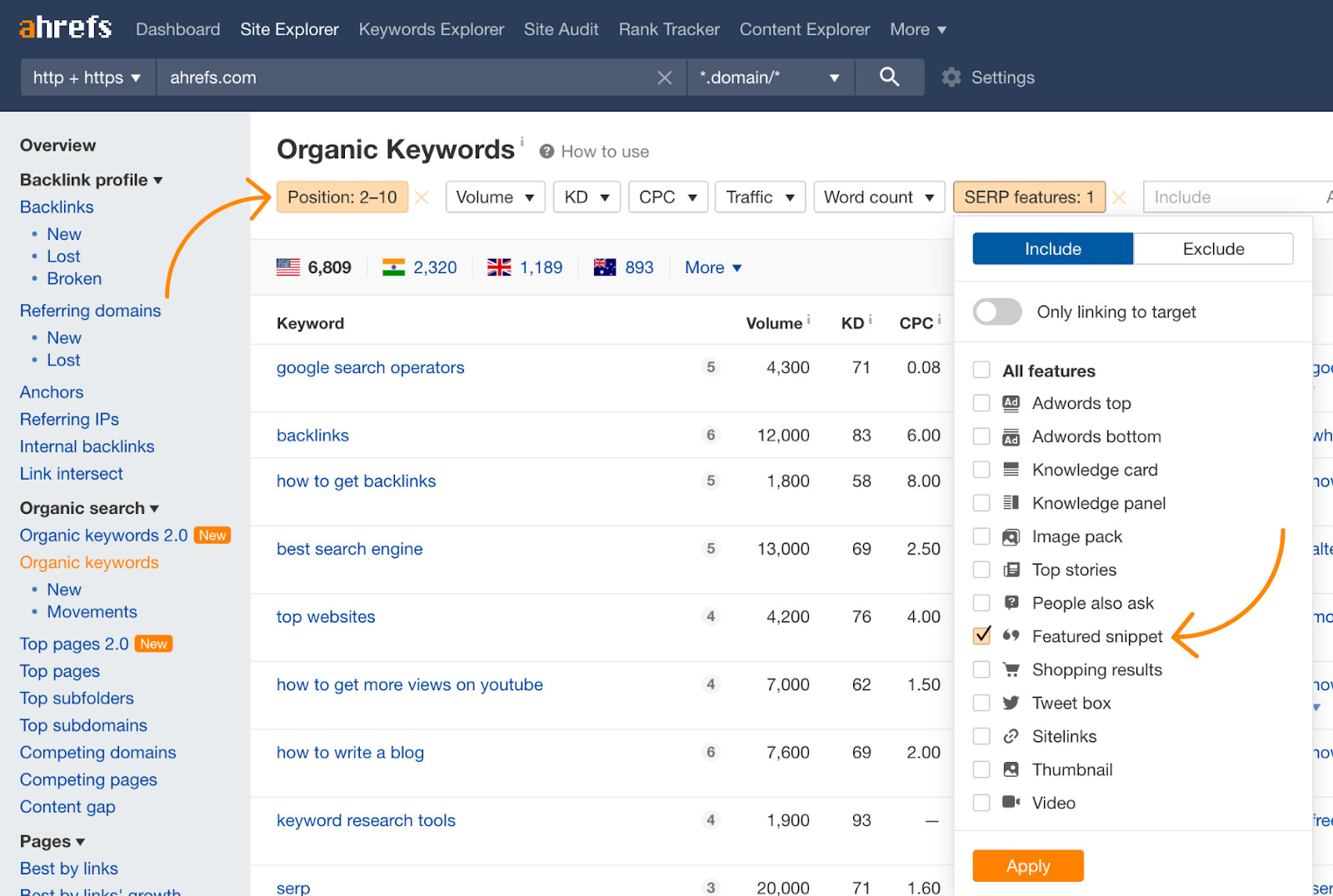Switch to the Exclude tab
1333x896 pixels.
tap(1213, 249)
